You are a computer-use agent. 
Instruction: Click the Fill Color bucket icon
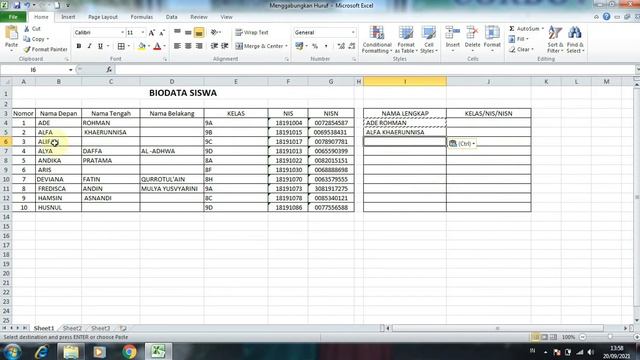(x=142, y=46)
